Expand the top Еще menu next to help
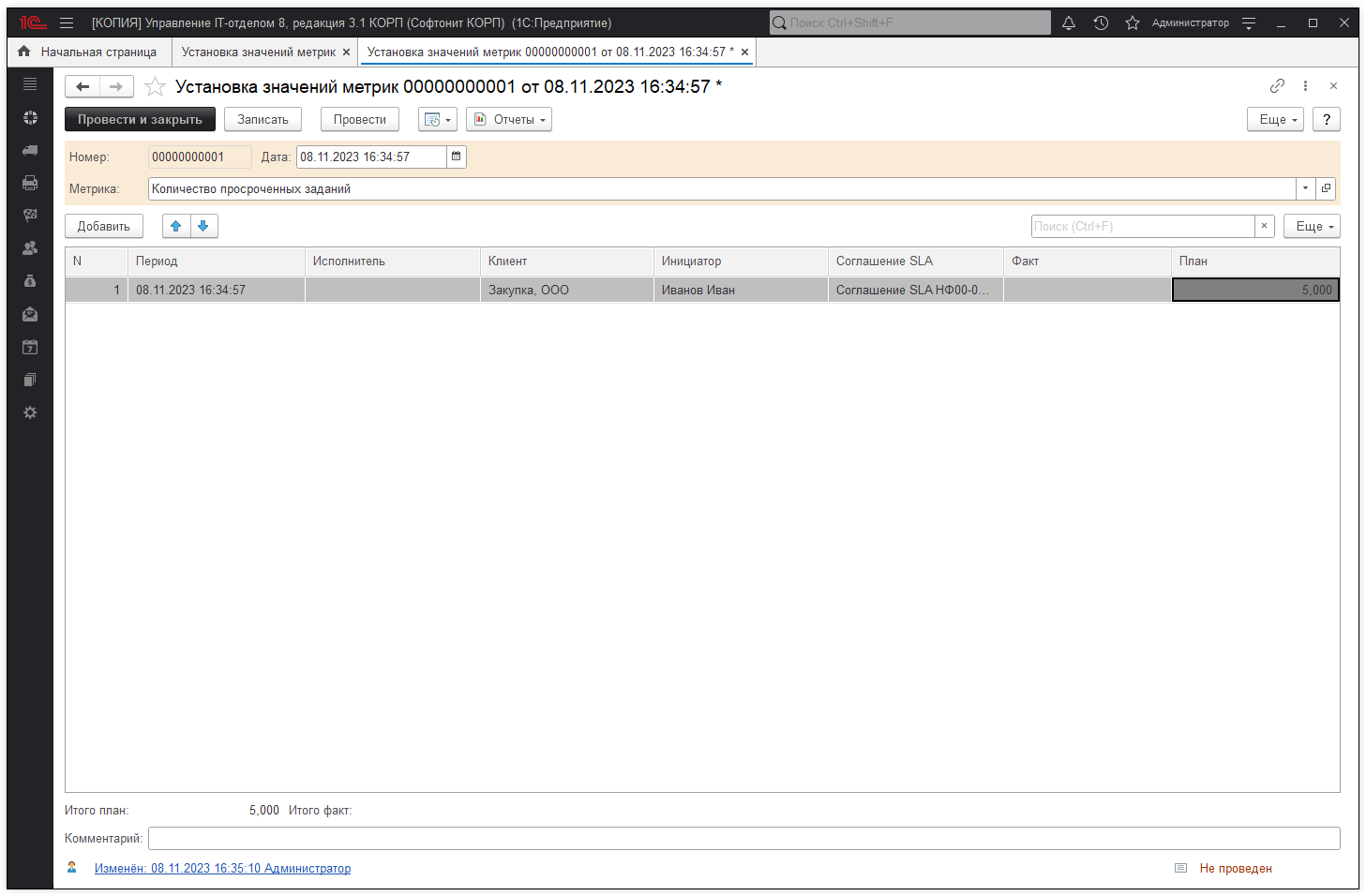Image resolution: width=1366 pixels, height=896 pixels. [1275, 119]
